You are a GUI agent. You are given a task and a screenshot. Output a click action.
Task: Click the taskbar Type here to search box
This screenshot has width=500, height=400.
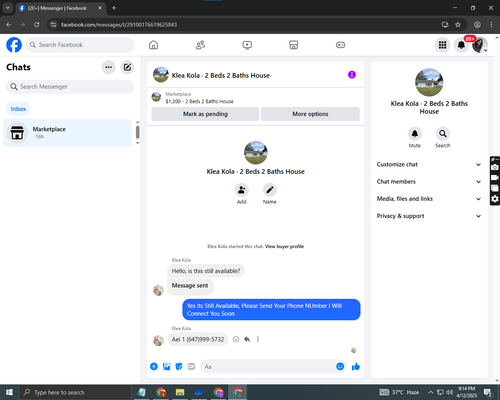75,392
